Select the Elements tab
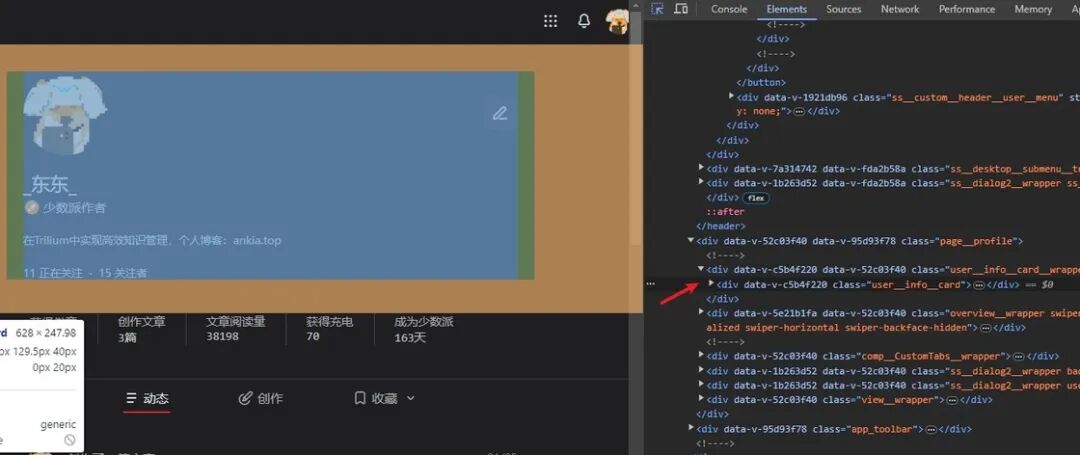 [787, 9]
